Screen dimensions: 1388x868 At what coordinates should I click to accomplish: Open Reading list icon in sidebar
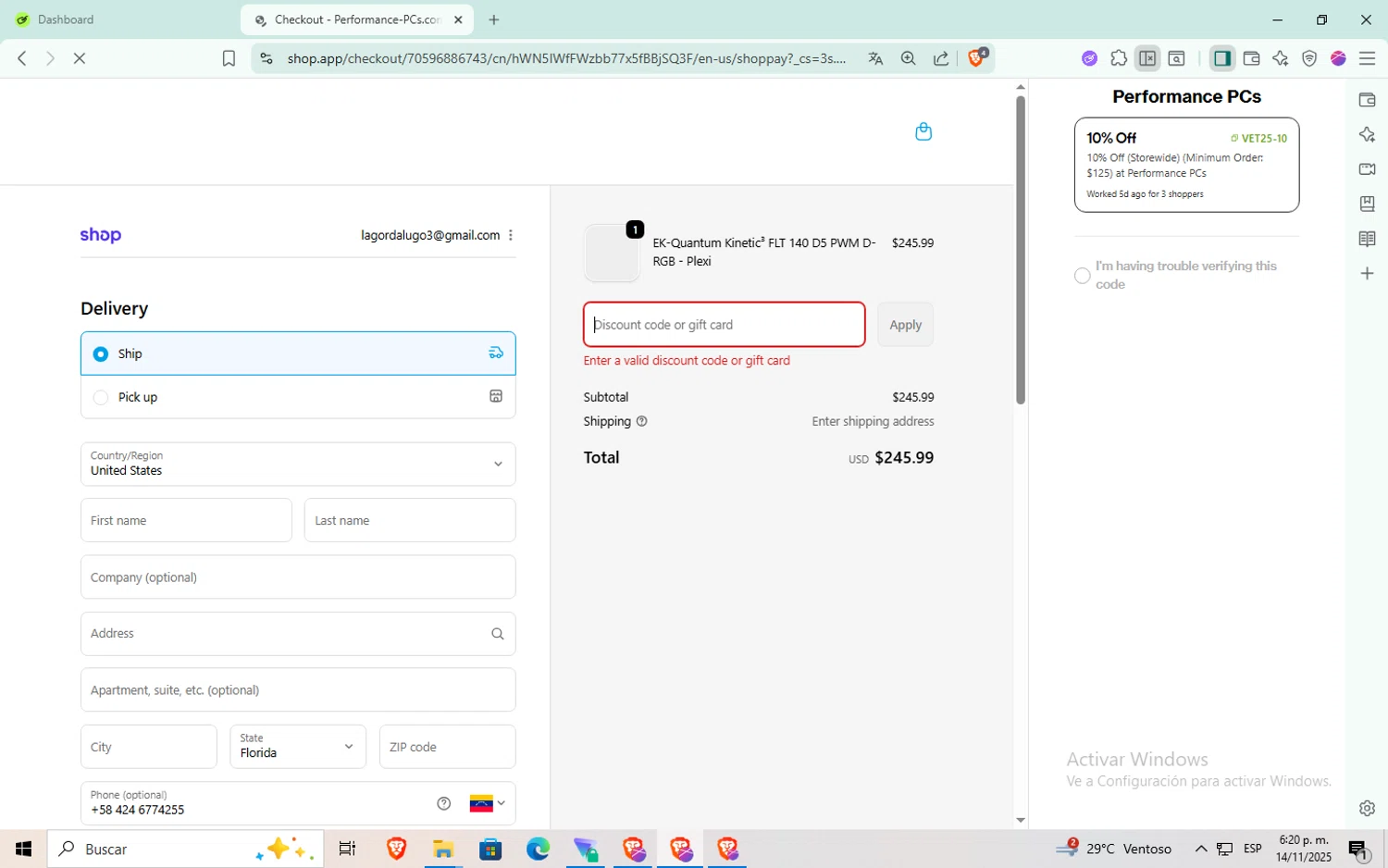point(1367,239)
